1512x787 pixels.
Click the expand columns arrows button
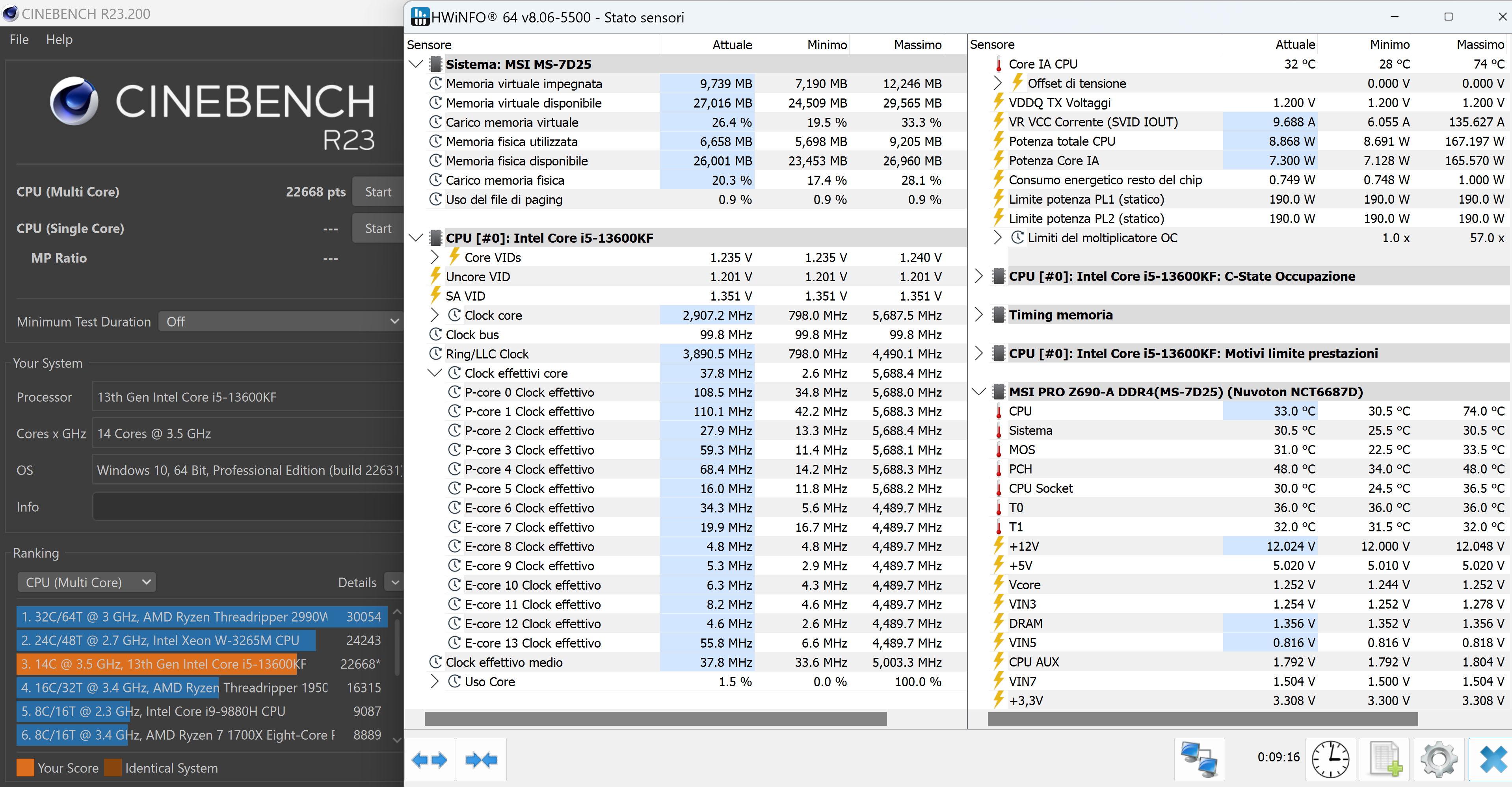pyautogui.click(x=429, y=760)
